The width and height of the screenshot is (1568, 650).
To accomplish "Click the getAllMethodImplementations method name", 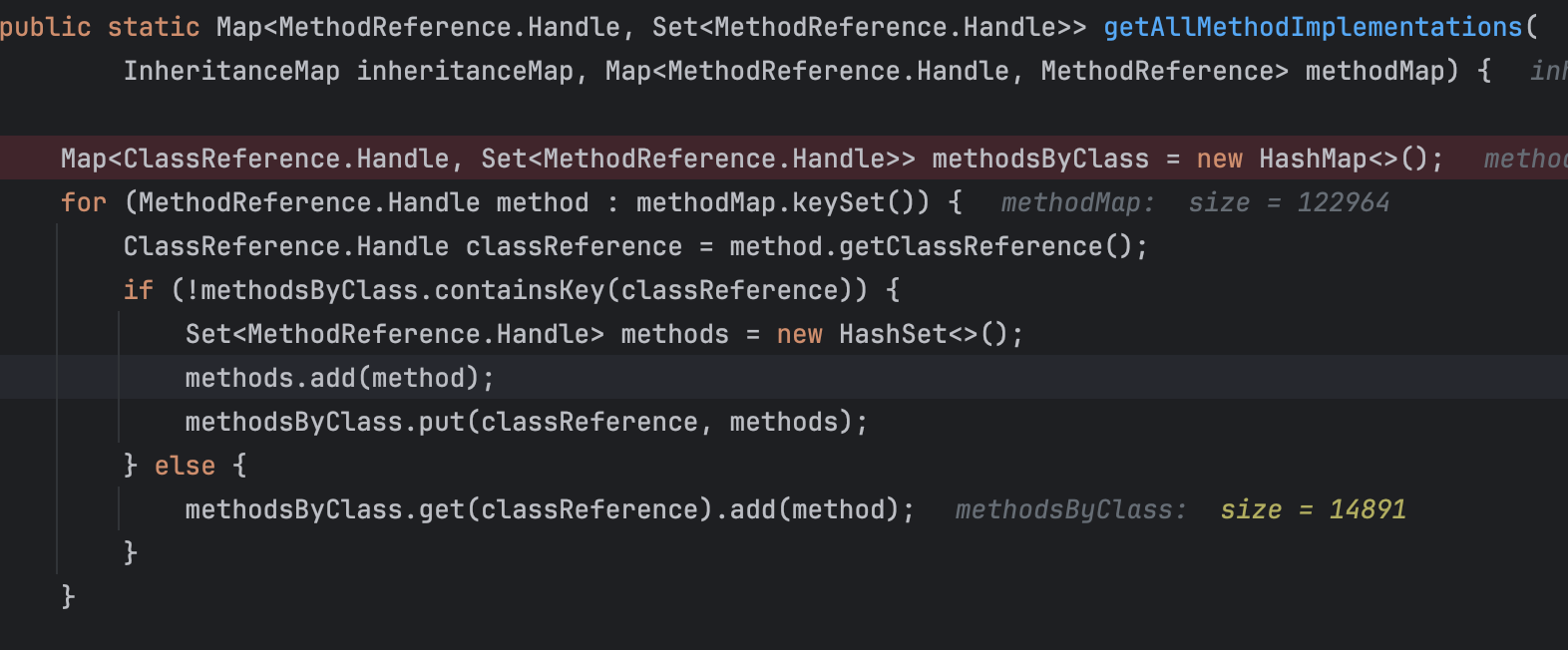I will click(1313, 28).
